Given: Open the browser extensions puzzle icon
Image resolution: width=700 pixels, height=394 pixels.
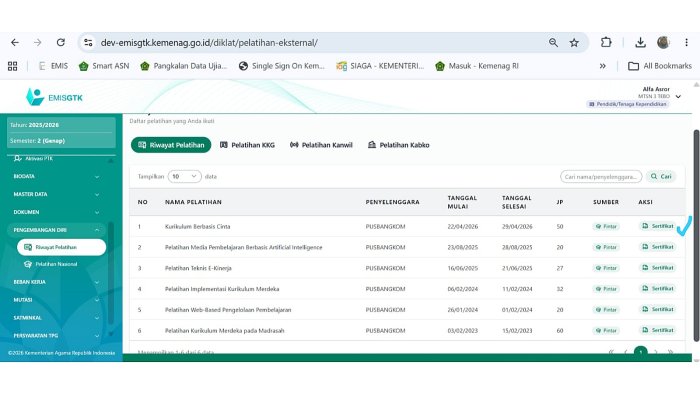Looking at the screenshot, I should pos(606,42).
